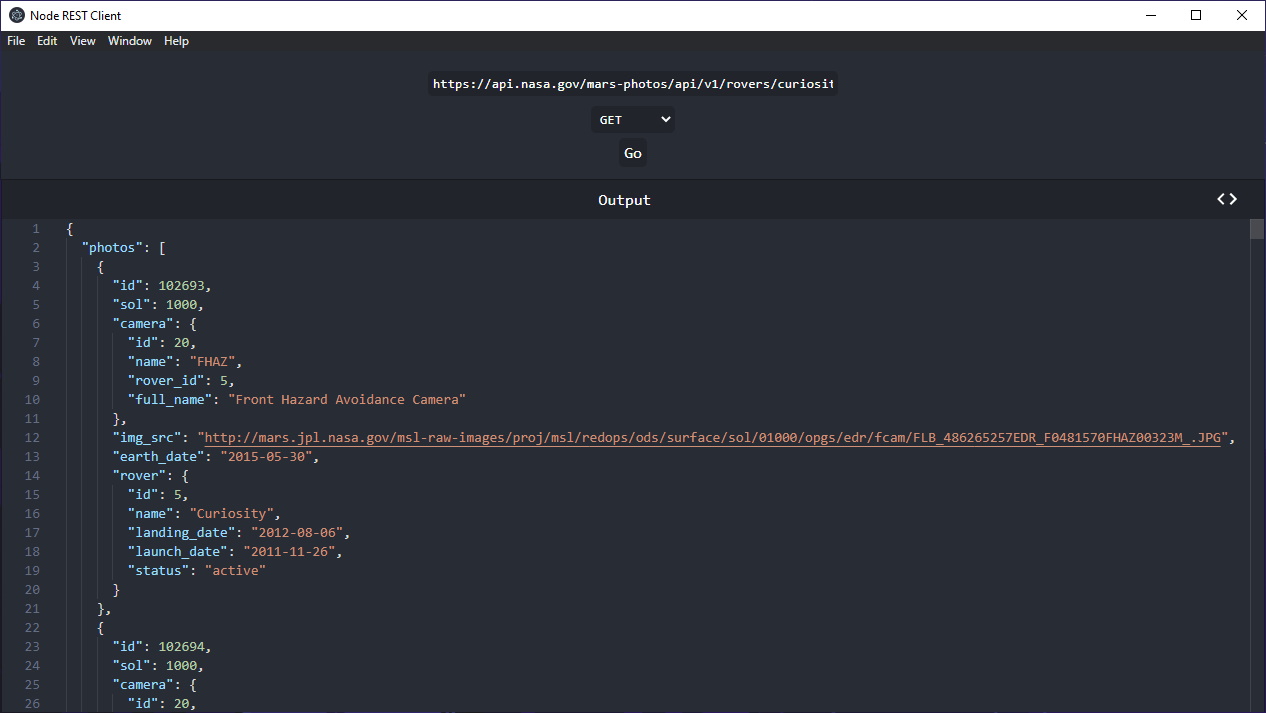Click the "sol" value 1000 on line 24
Screen dimensions: 1266x713
[181, 665]
